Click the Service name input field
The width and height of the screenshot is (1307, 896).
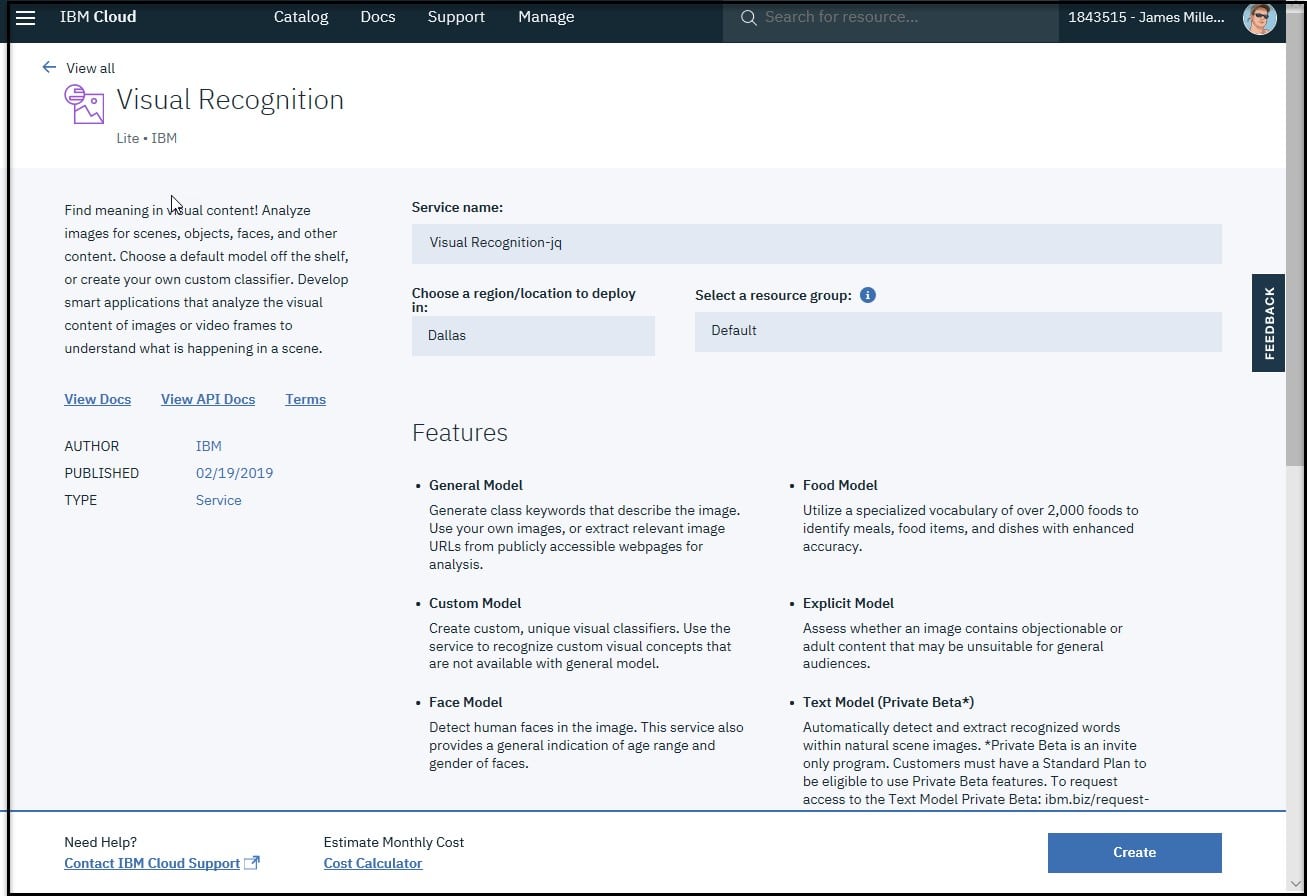pos(817,244)
